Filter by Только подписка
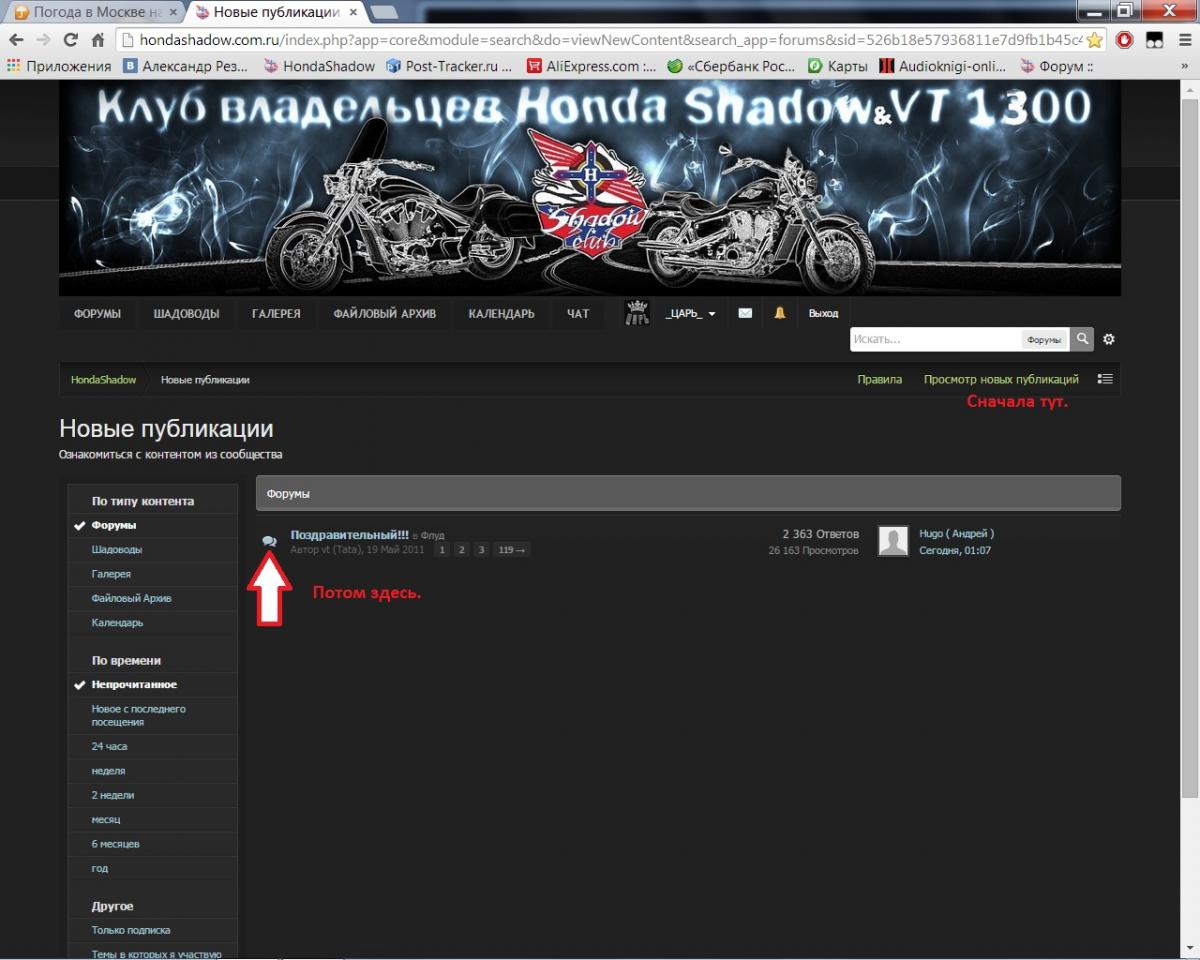 [131, 930]
